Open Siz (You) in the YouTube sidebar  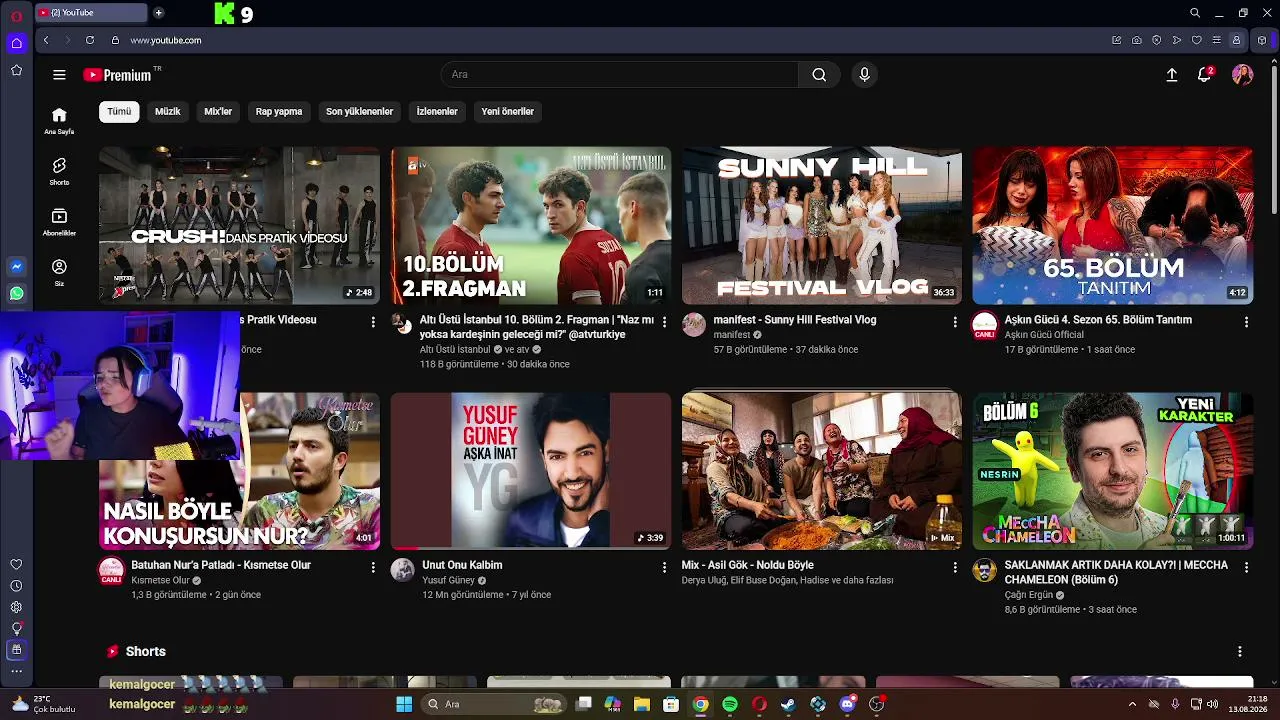pyautogui.click(x=59, y=272)
